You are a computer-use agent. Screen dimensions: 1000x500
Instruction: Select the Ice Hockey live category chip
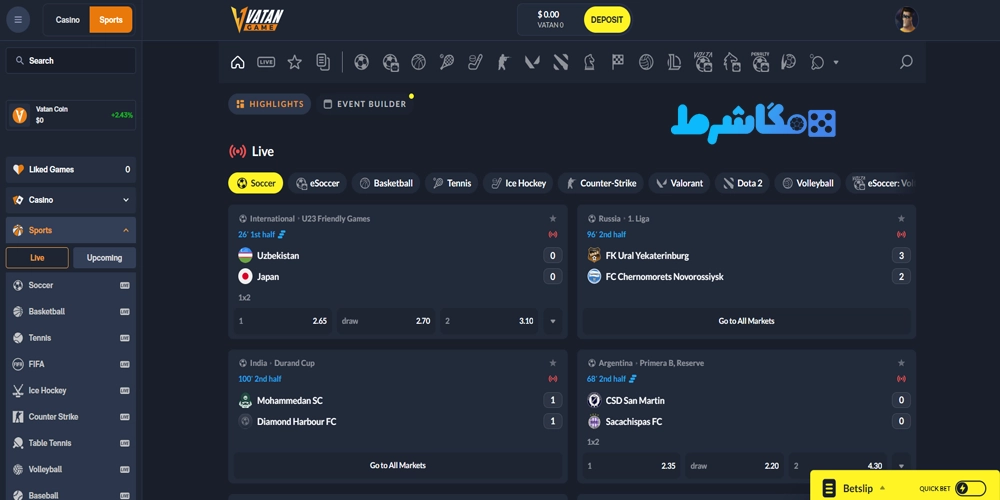(518, 183)
